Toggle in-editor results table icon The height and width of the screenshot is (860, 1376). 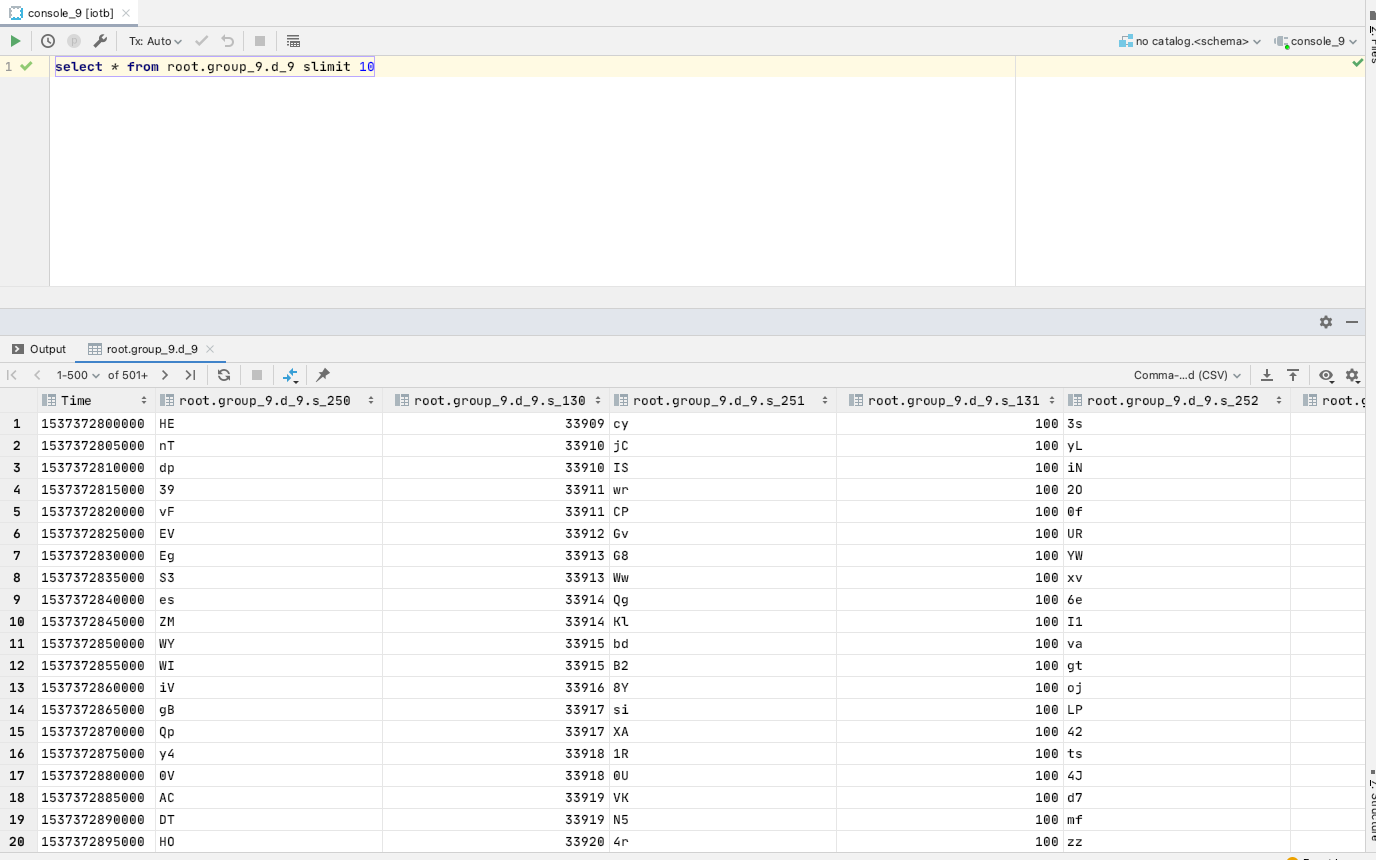(293, 41)
